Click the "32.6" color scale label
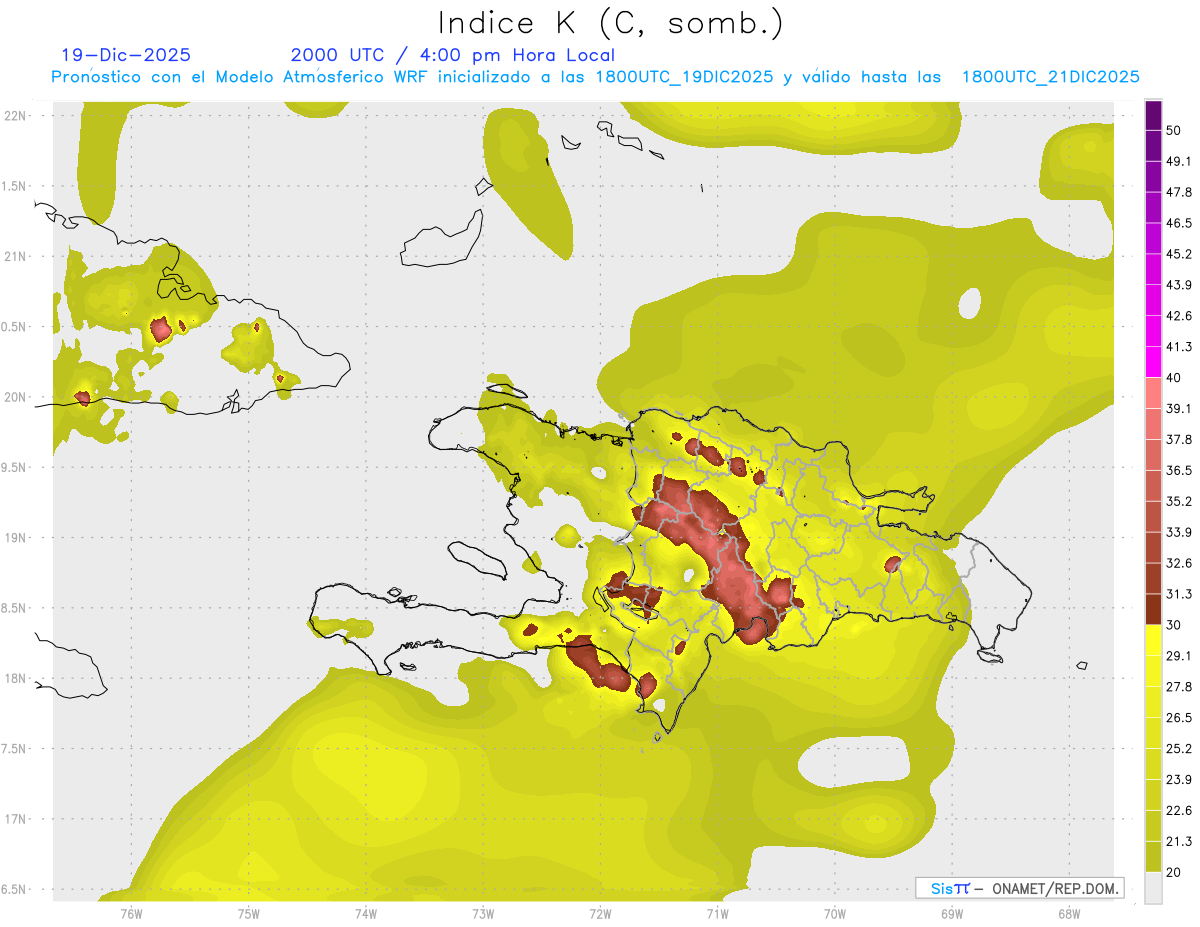The height and width of the screenshot is (927, 1200). (x=1178, y=563)
